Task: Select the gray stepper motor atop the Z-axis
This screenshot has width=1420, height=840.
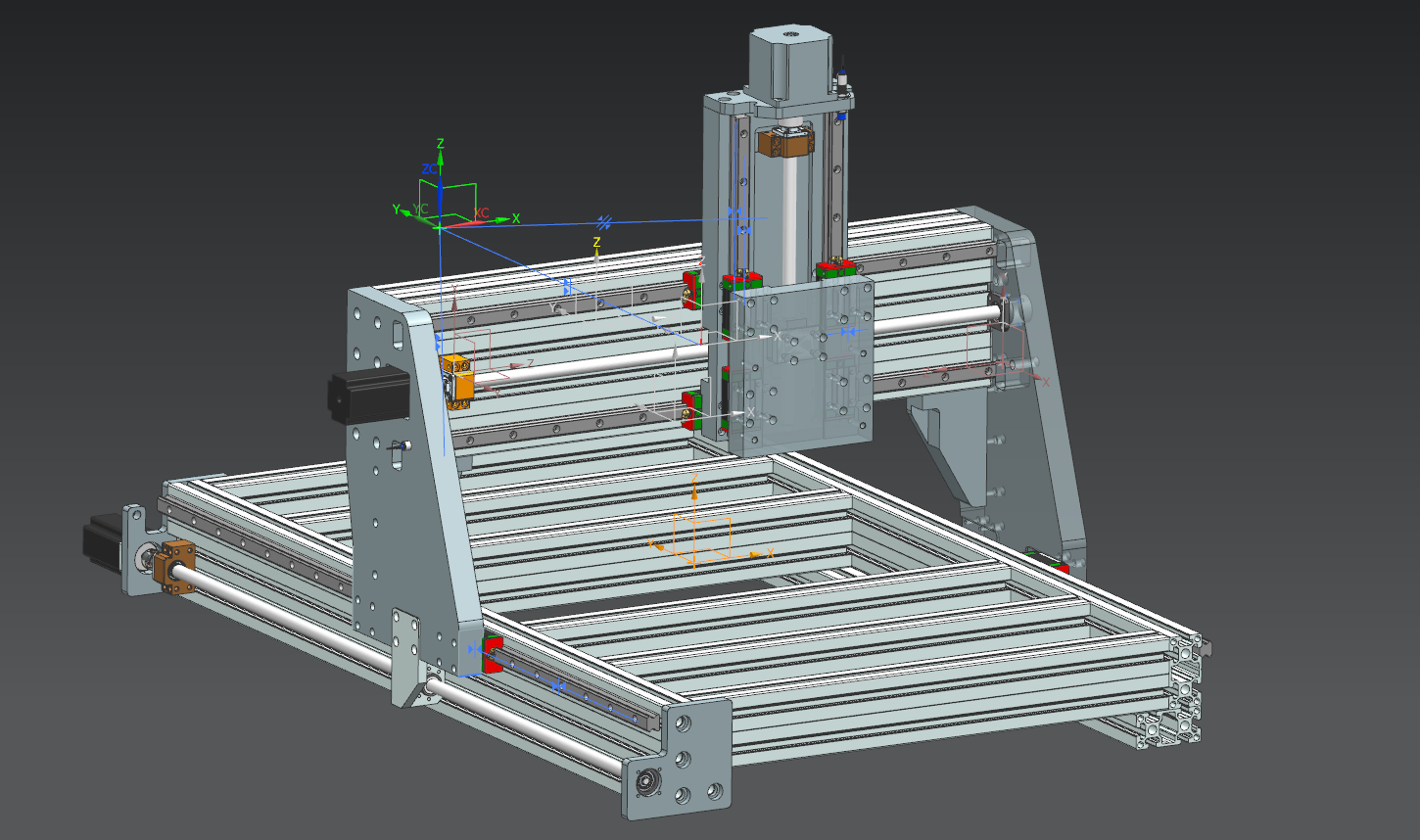Action: [790, 65]
